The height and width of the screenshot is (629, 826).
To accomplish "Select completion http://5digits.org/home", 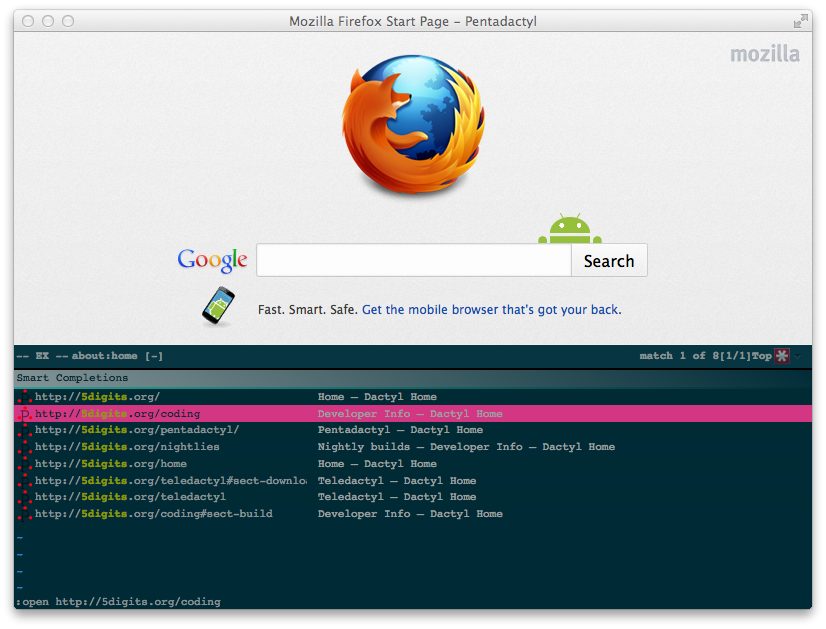I will pos(413,464).
